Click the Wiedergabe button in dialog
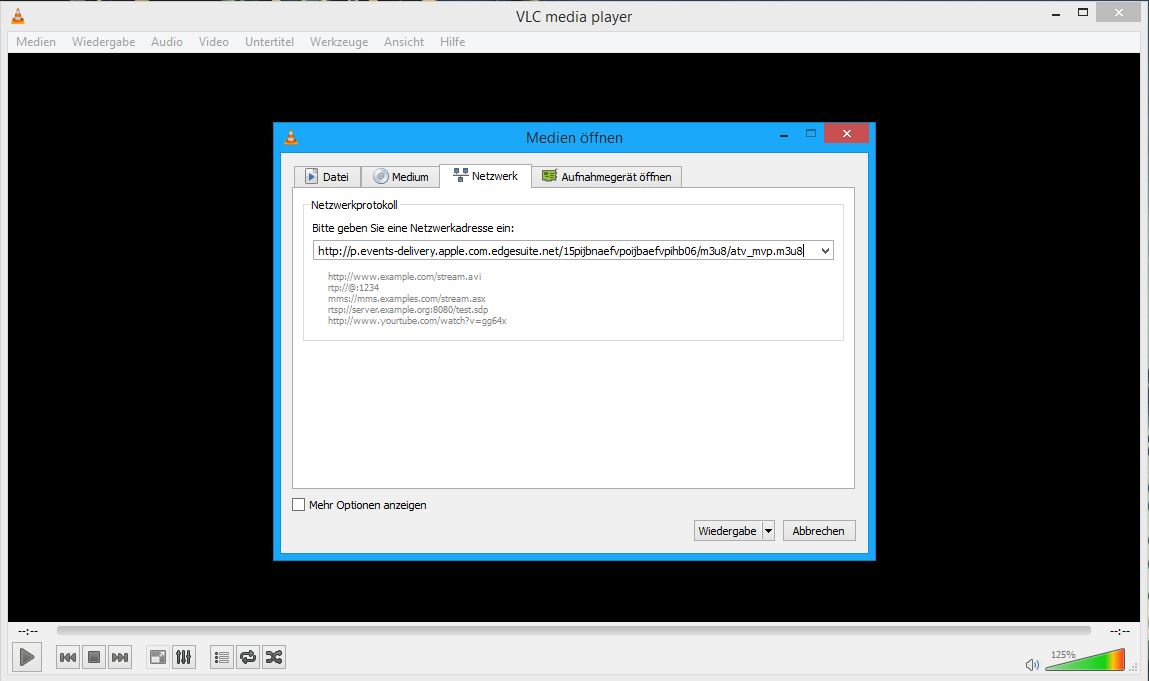The height and width of the screenshot is (681, 1149). tap(728, 531)
